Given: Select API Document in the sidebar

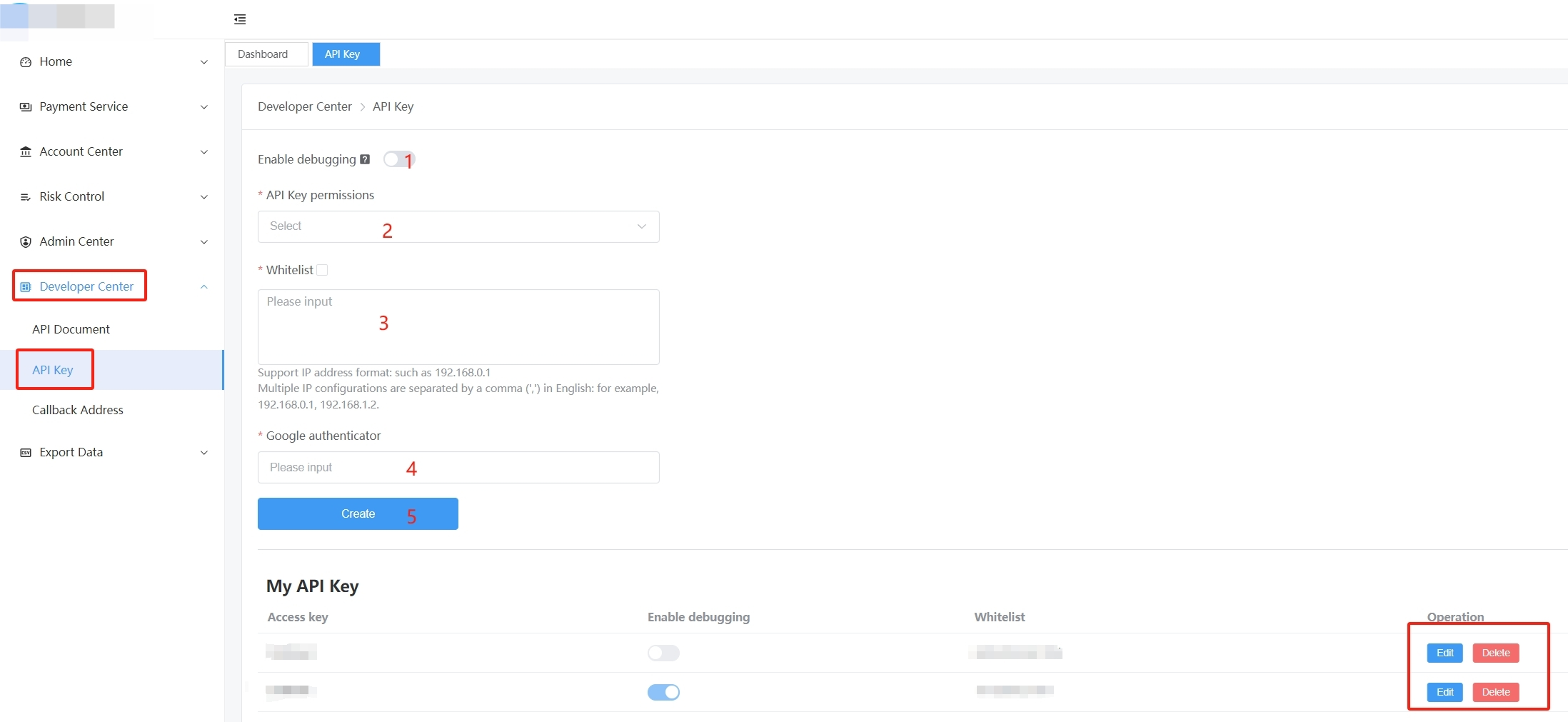Looking at the screenshot, I should [x=71, y=329].
